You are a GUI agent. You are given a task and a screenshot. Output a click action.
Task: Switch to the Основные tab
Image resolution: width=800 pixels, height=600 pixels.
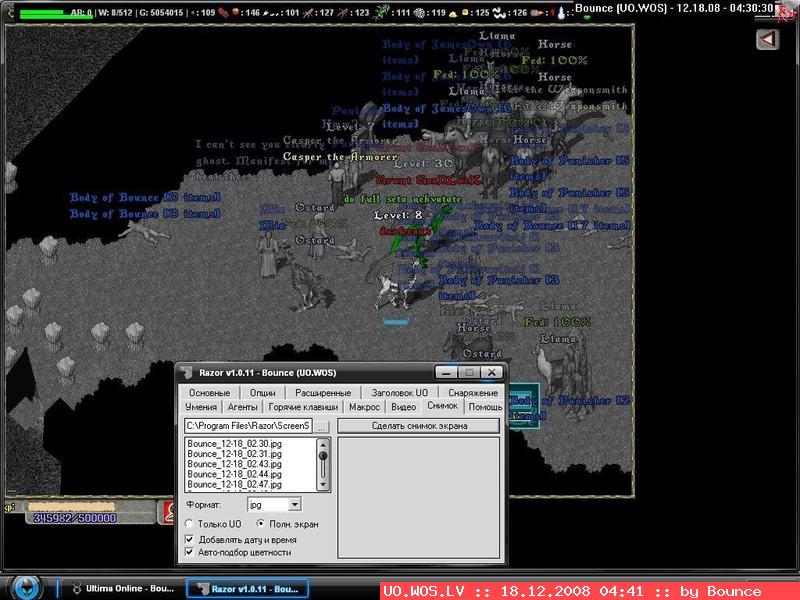pyautogui.click(x=209, y=393)
